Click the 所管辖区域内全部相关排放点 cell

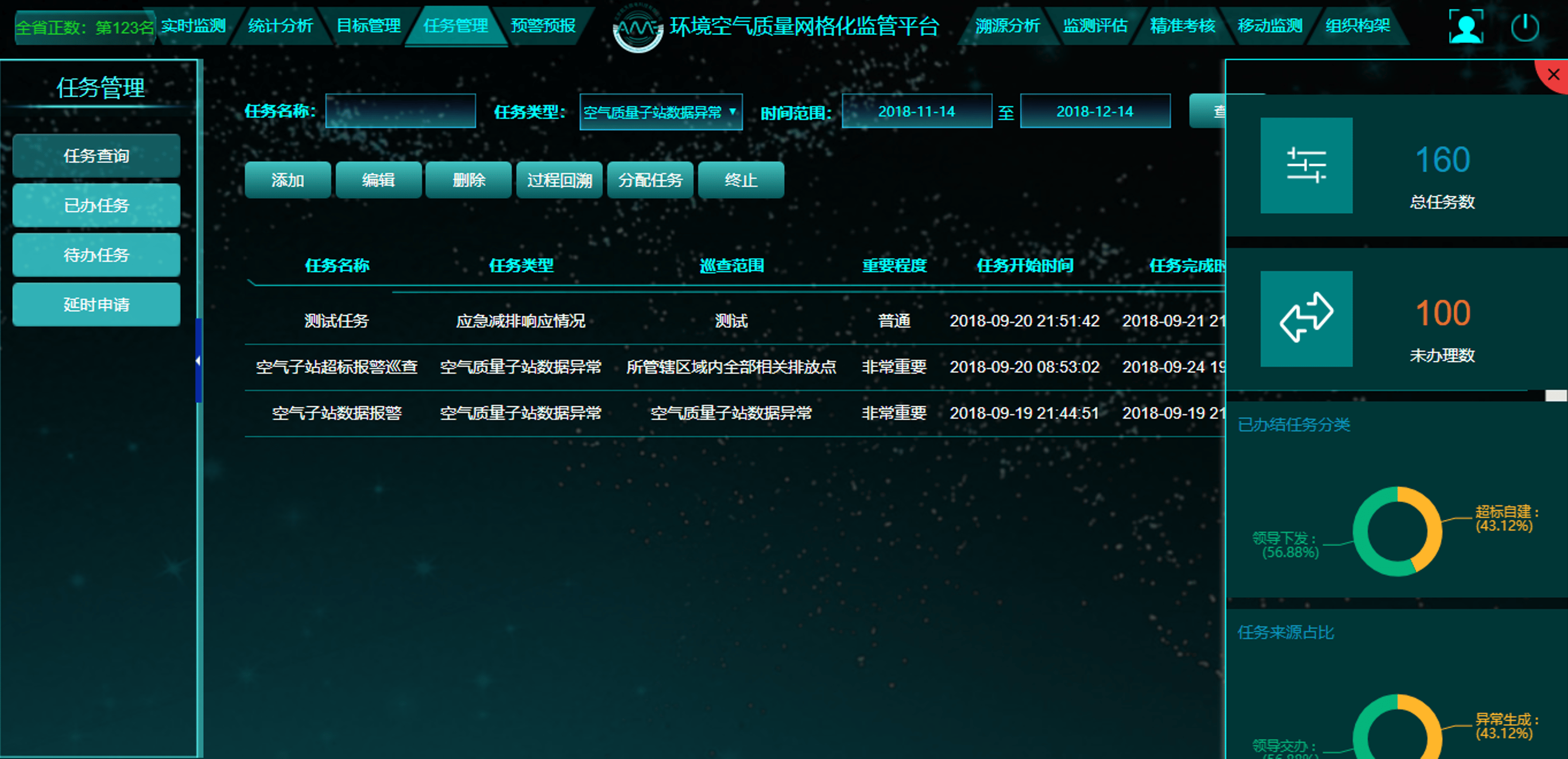tap(731, 367)
